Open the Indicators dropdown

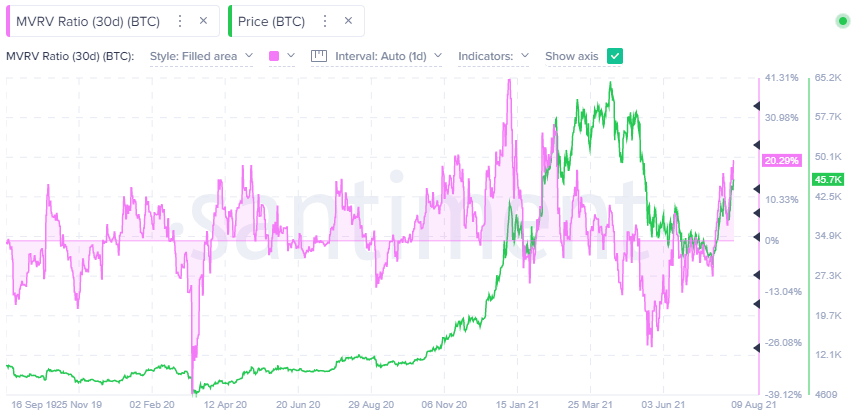[493, 56]
